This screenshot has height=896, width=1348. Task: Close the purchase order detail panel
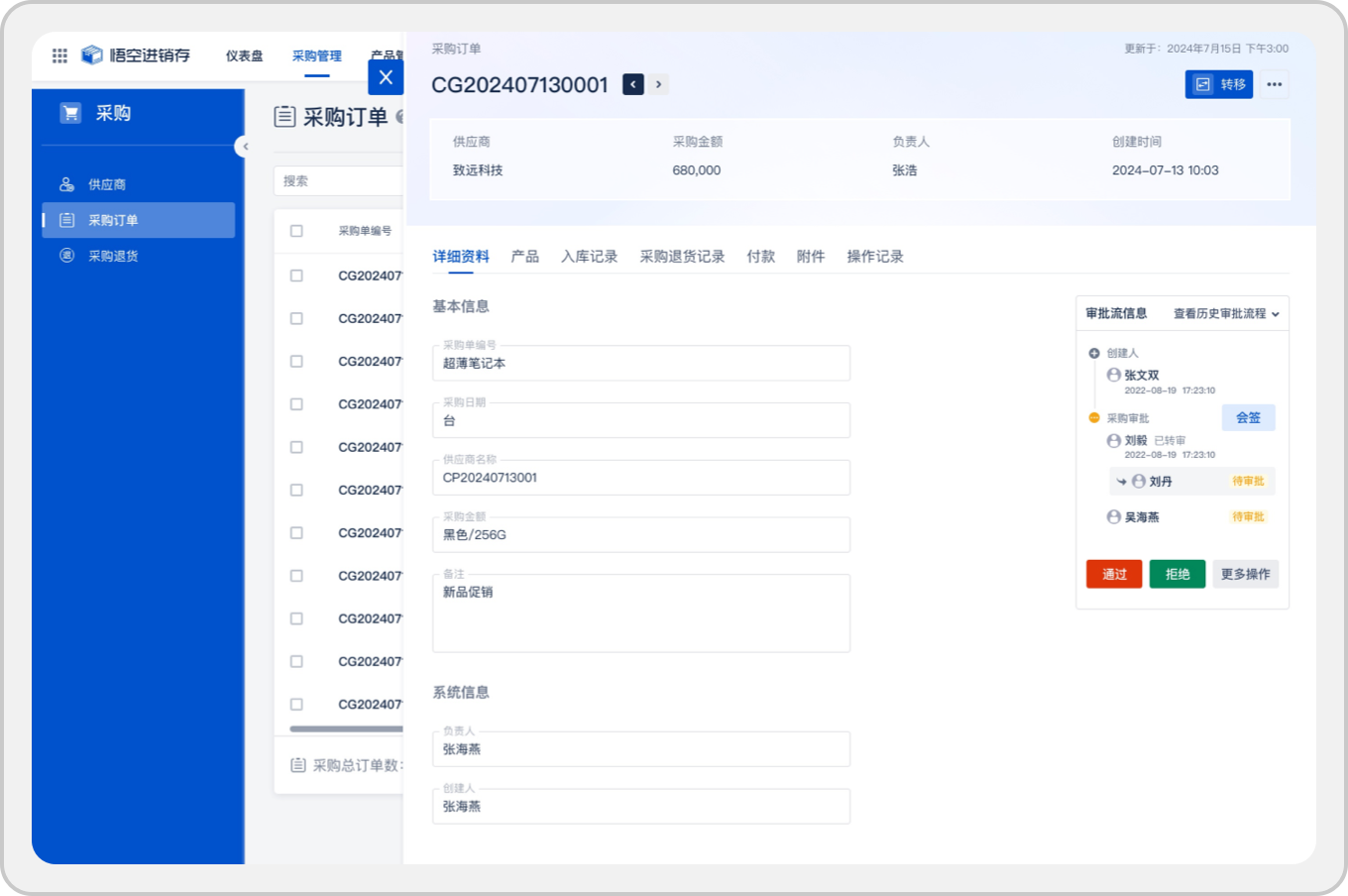click(386, 77)
